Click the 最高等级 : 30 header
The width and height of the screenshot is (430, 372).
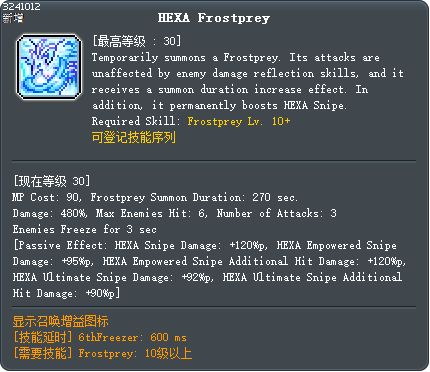click(137, 41)
